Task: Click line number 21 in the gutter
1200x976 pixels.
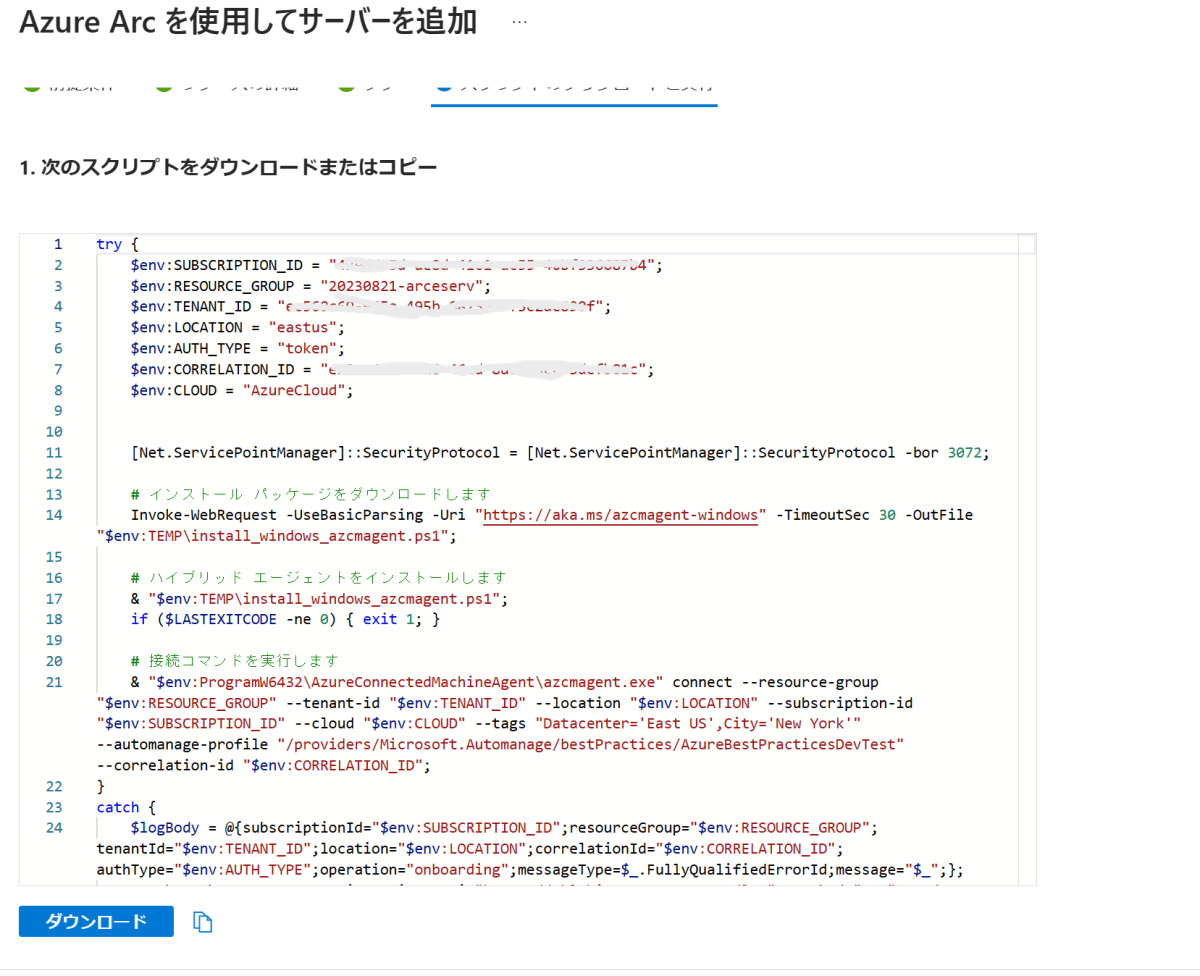Action: [x=54, y=683]
